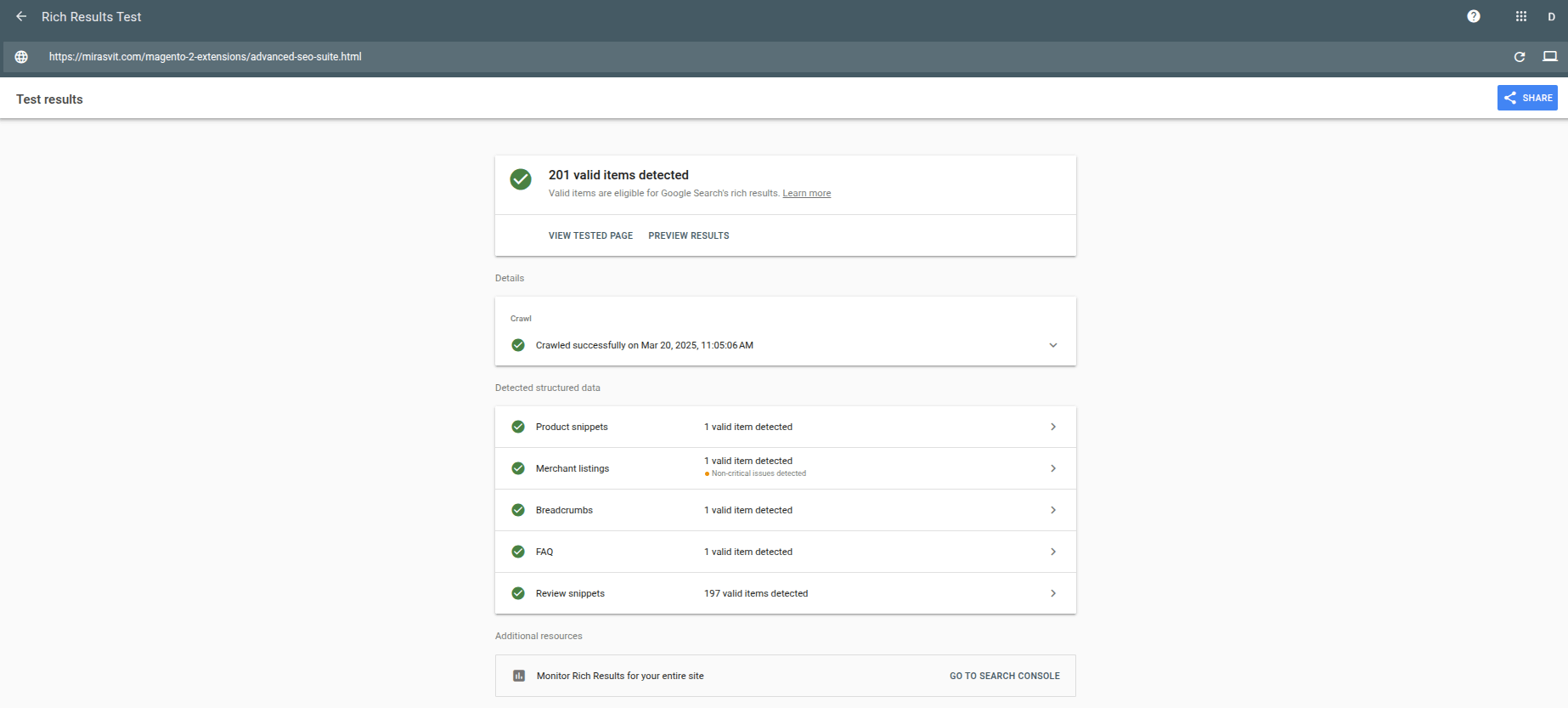
Task: Open Merchant listings details arrow
Action: click(1053, 468)
